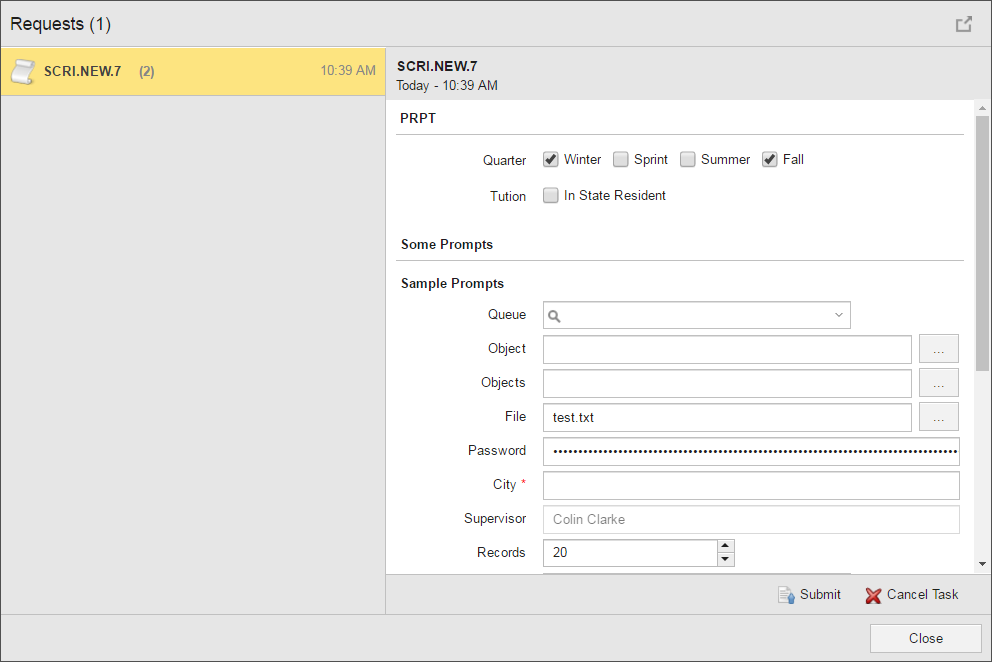Click the search magnifier in Queue field
The width and height of the screenshot is (992, 662).
coord(555,316)
